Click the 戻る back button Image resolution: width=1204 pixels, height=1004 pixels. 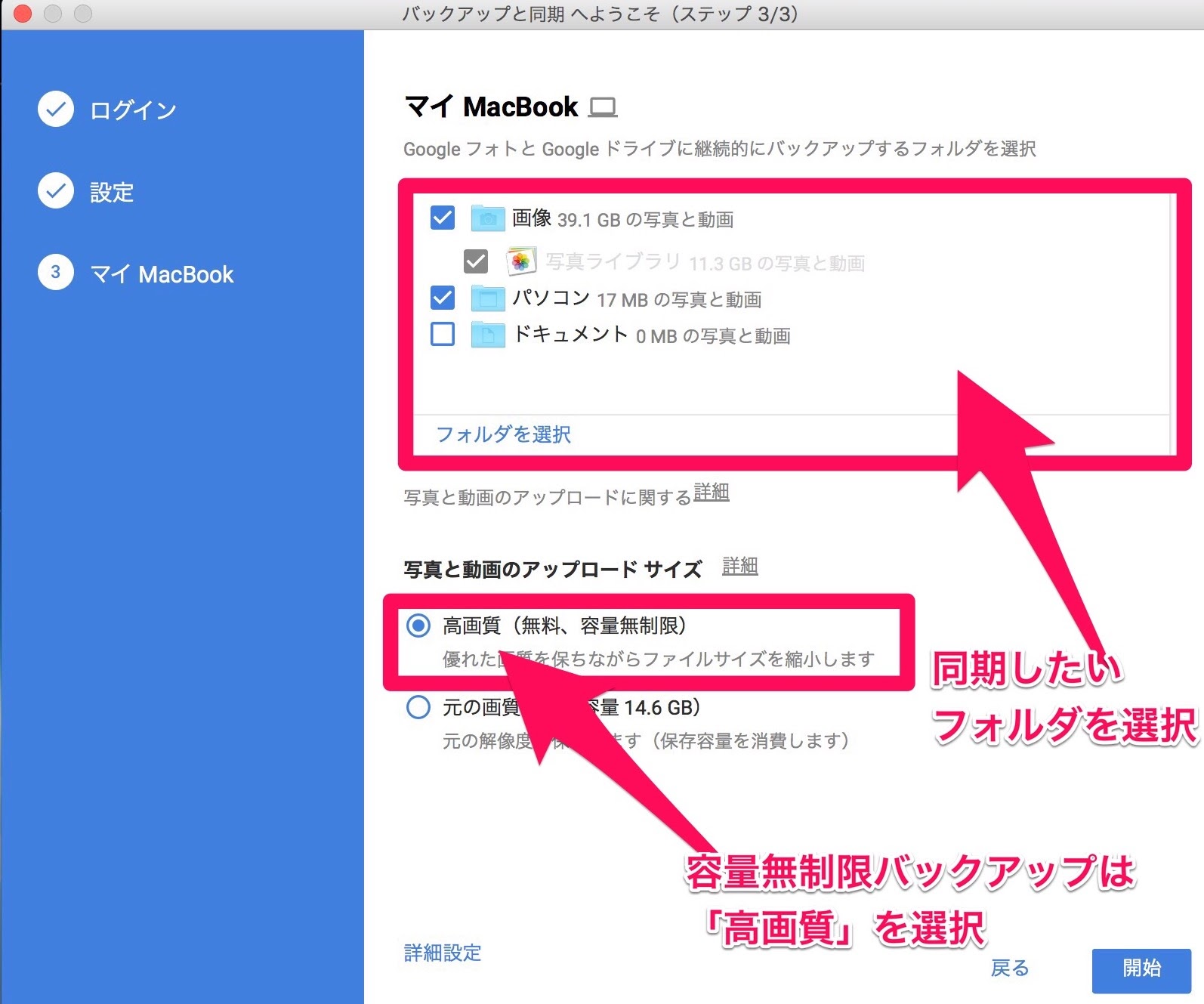point(1010,968)
